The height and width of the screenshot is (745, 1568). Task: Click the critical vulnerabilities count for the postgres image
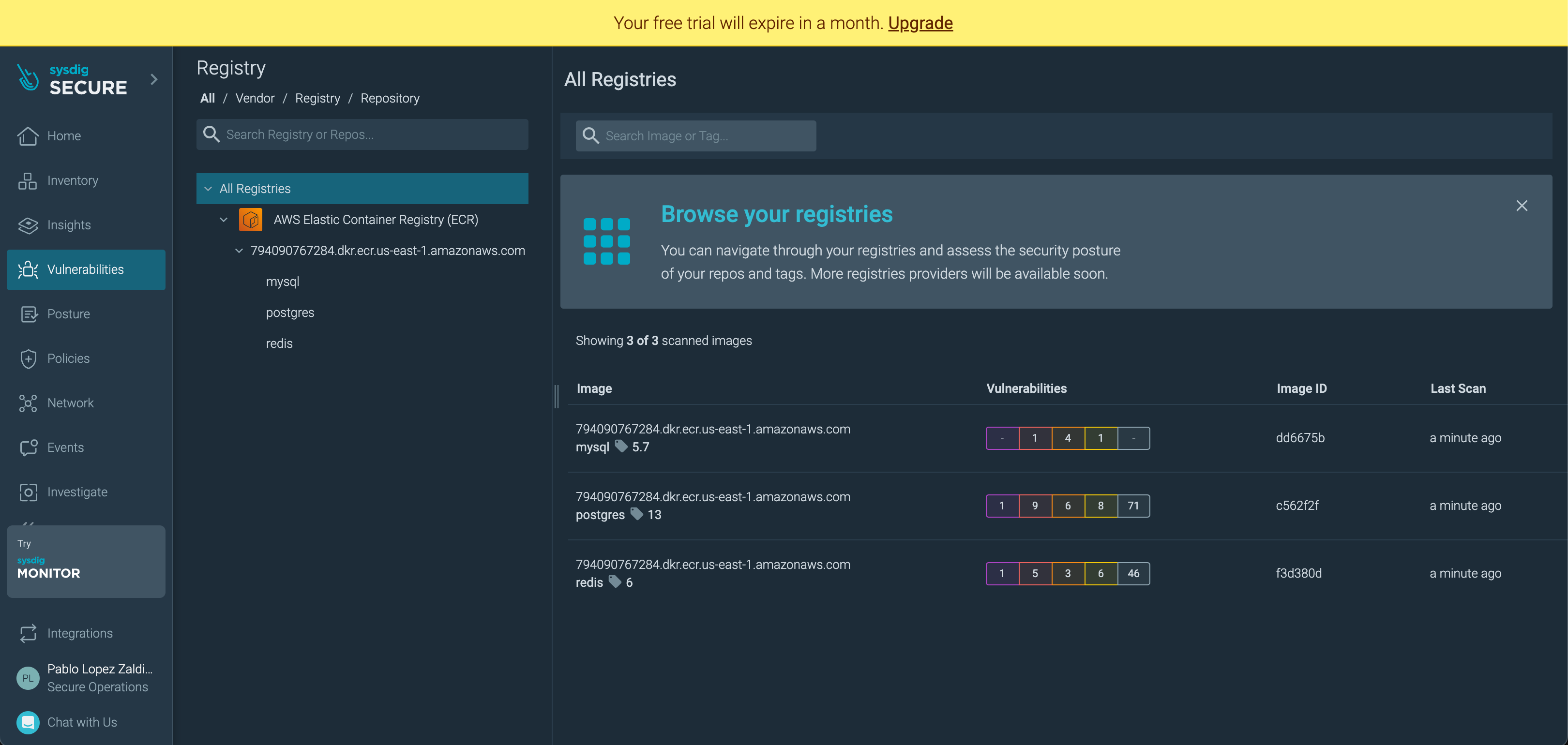(x=1002, y=506)
